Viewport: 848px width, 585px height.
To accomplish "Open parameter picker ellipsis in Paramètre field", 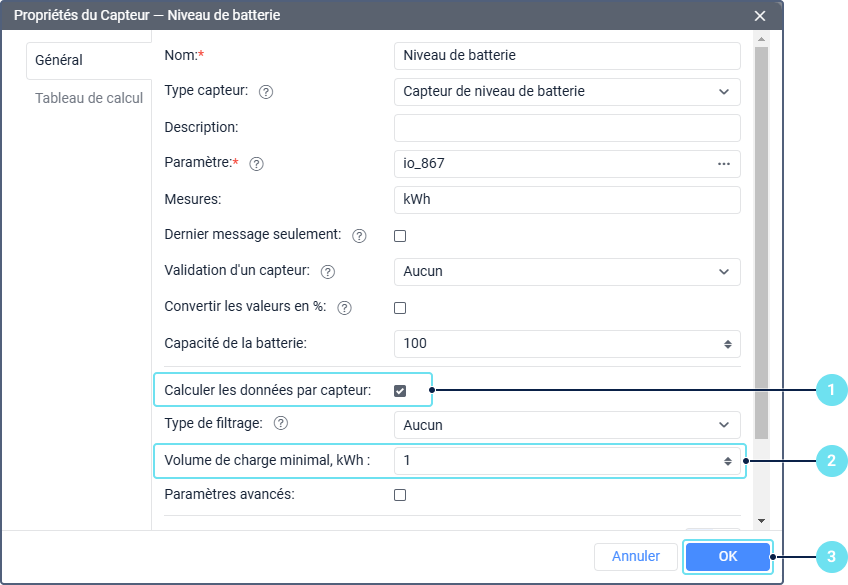I will pos(724,164).
